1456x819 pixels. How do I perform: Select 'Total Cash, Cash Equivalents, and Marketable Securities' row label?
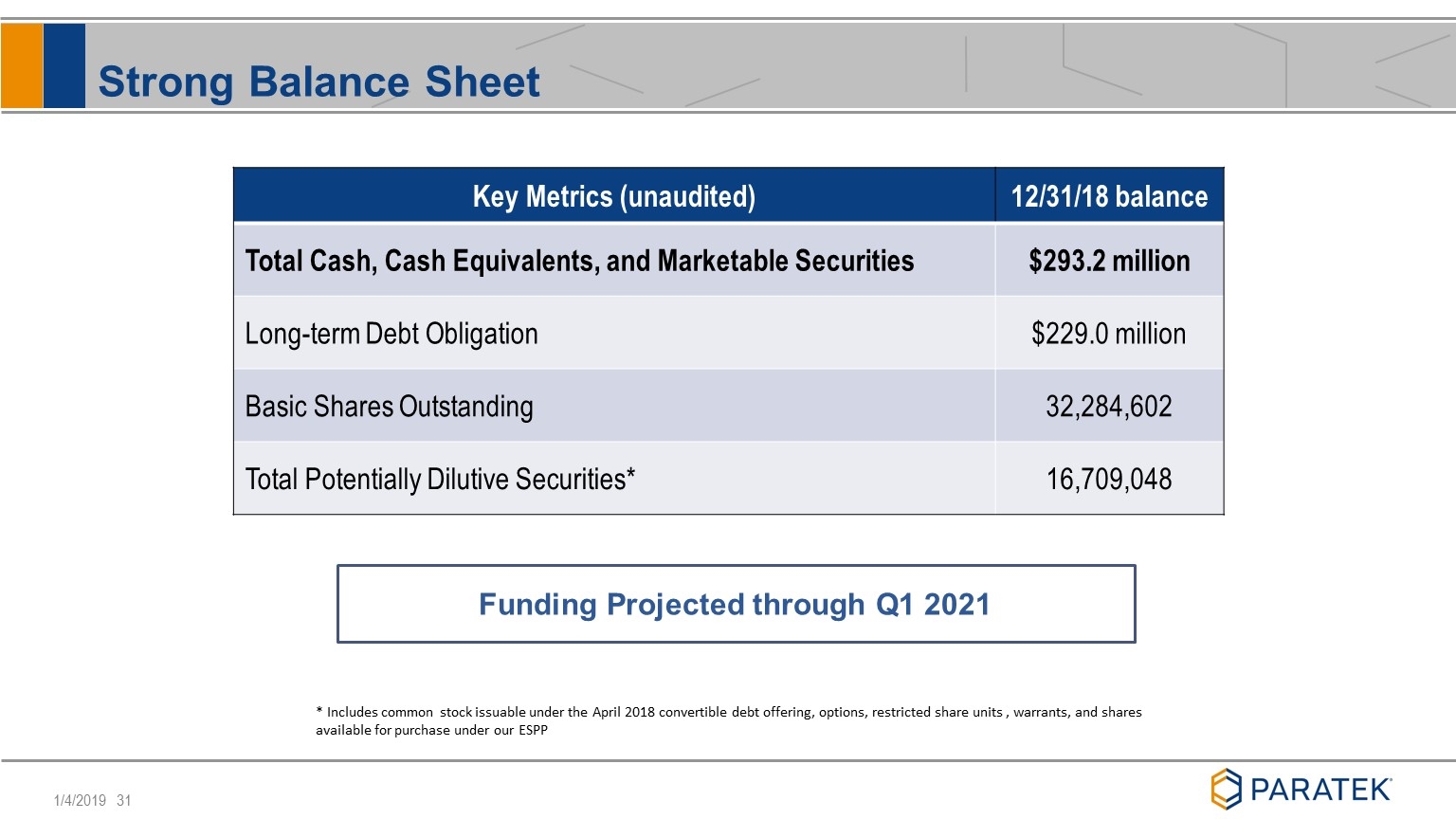coord(579,261)
